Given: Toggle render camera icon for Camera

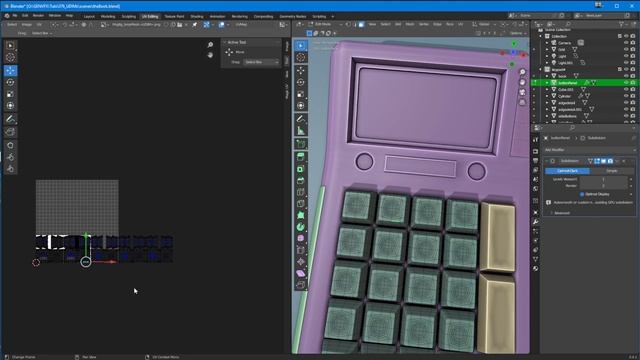Looking at the screenshot, I should click(x=633, y=43).
